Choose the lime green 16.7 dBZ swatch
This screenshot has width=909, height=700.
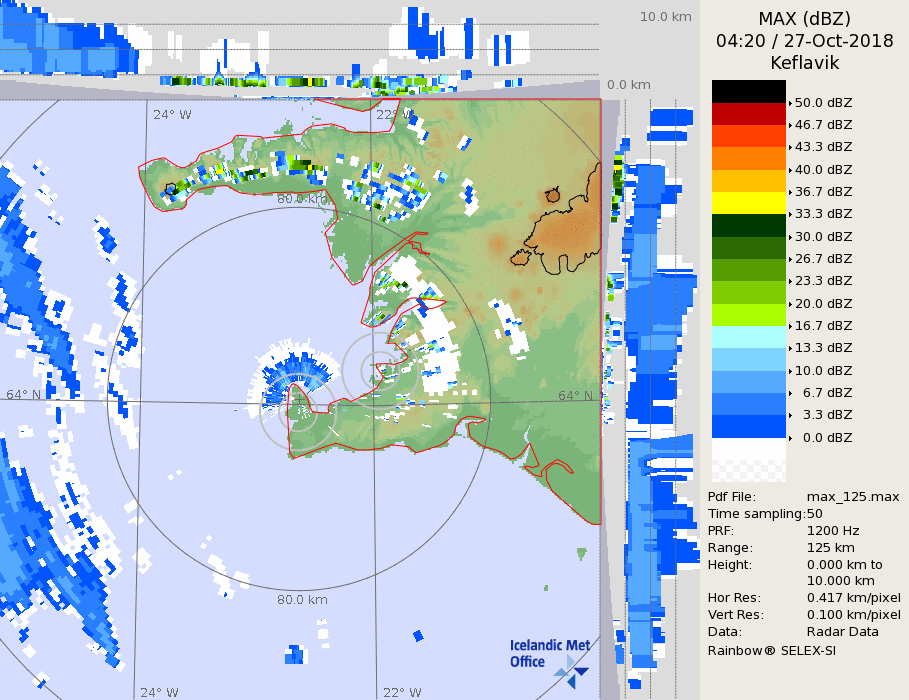coord(748,314)
